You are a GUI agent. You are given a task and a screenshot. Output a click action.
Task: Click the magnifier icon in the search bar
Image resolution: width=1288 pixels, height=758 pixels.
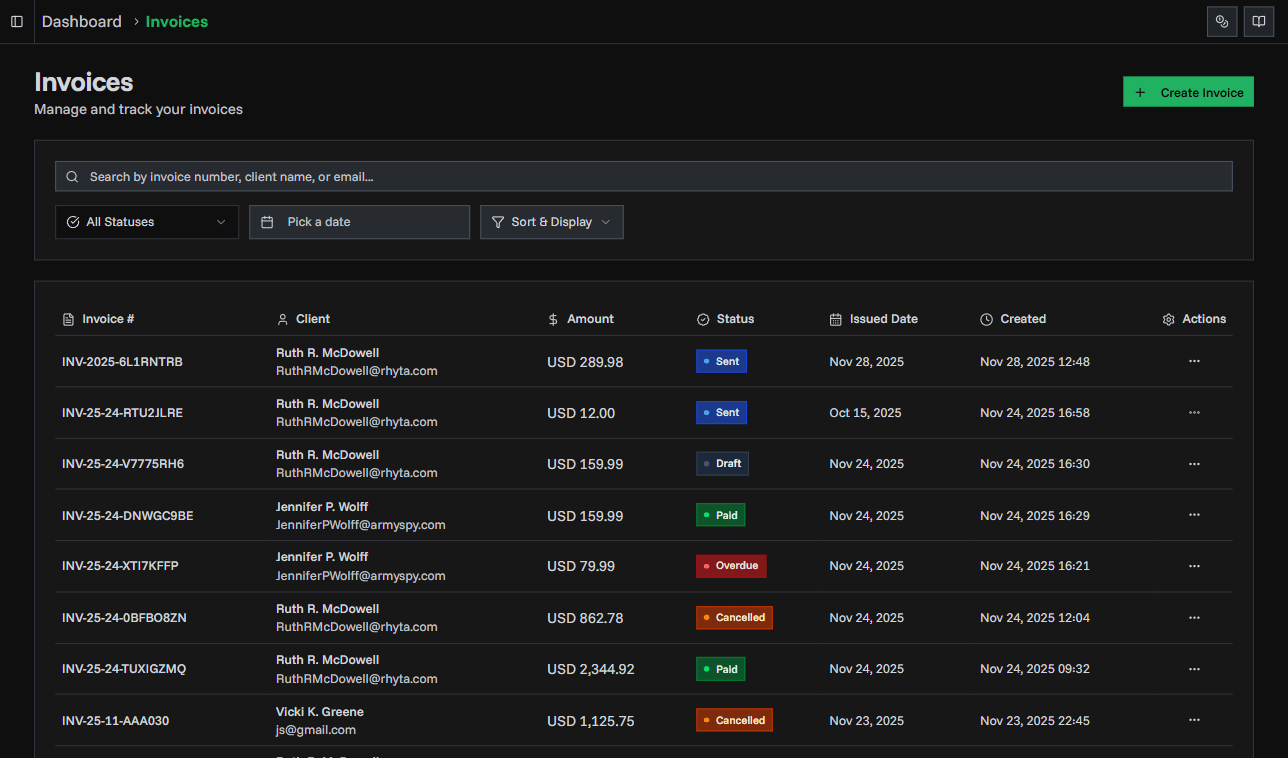click(71, 176)
